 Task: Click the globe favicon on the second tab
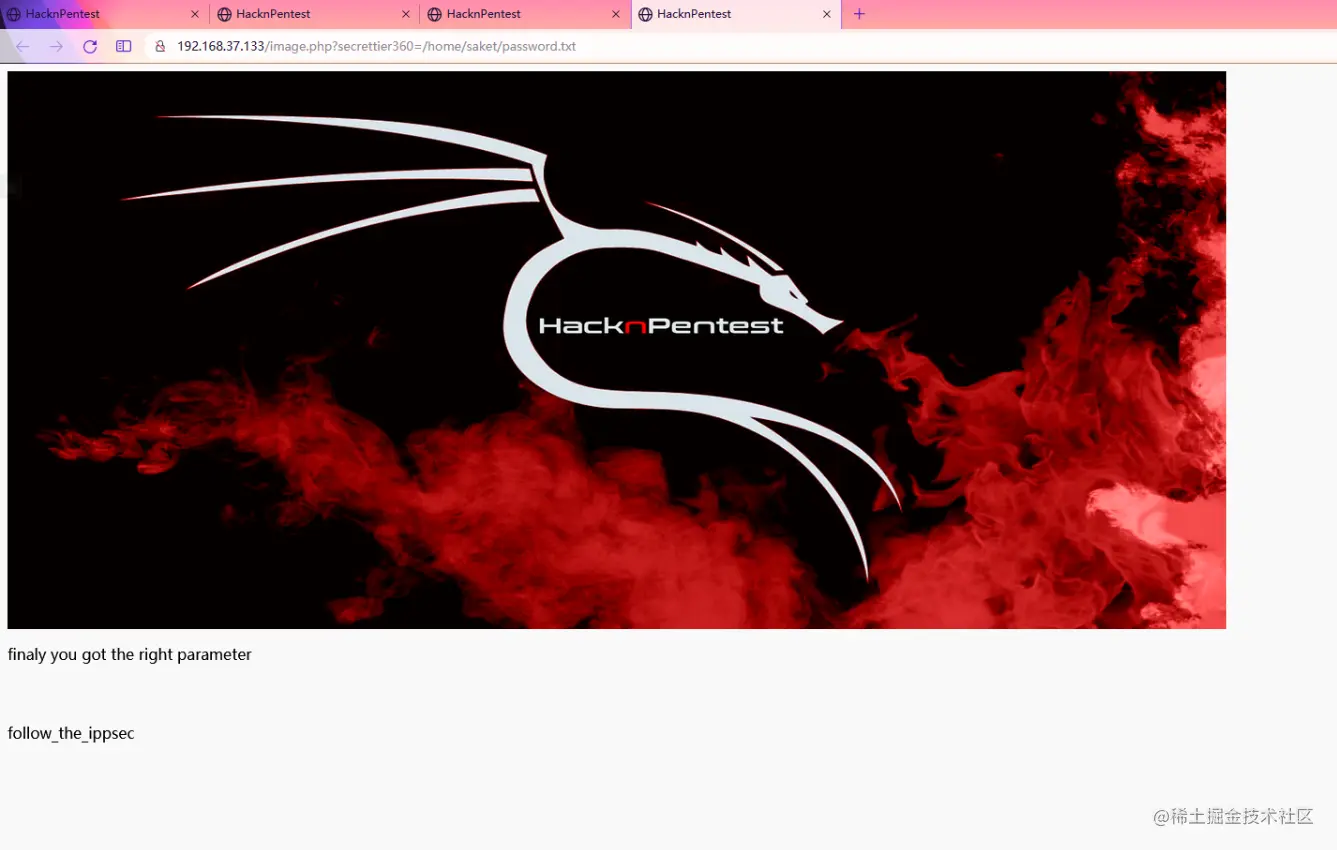tap(224, 14)
